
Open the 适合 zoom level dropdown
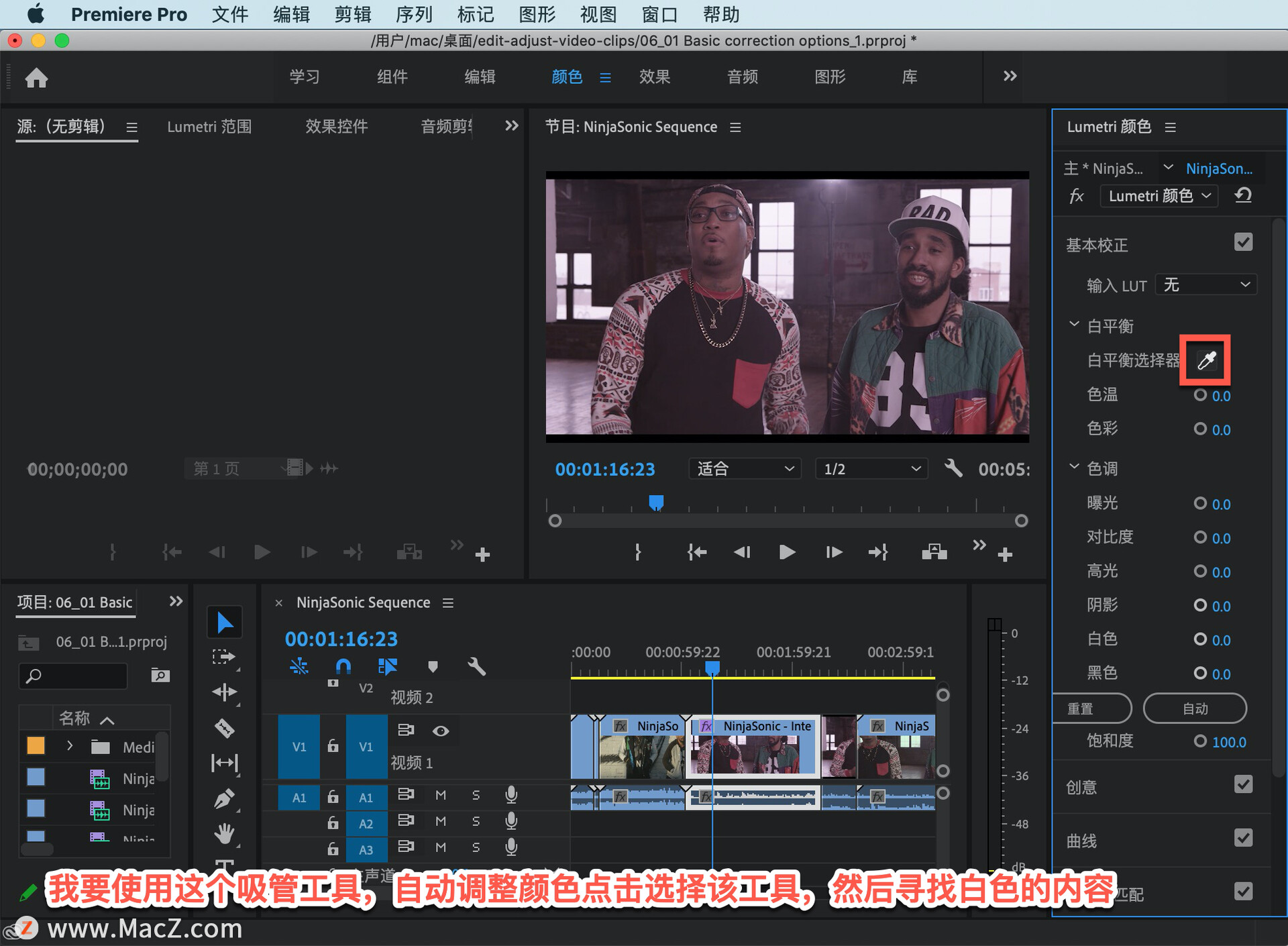pyautogui.click(x=744, y=469)
